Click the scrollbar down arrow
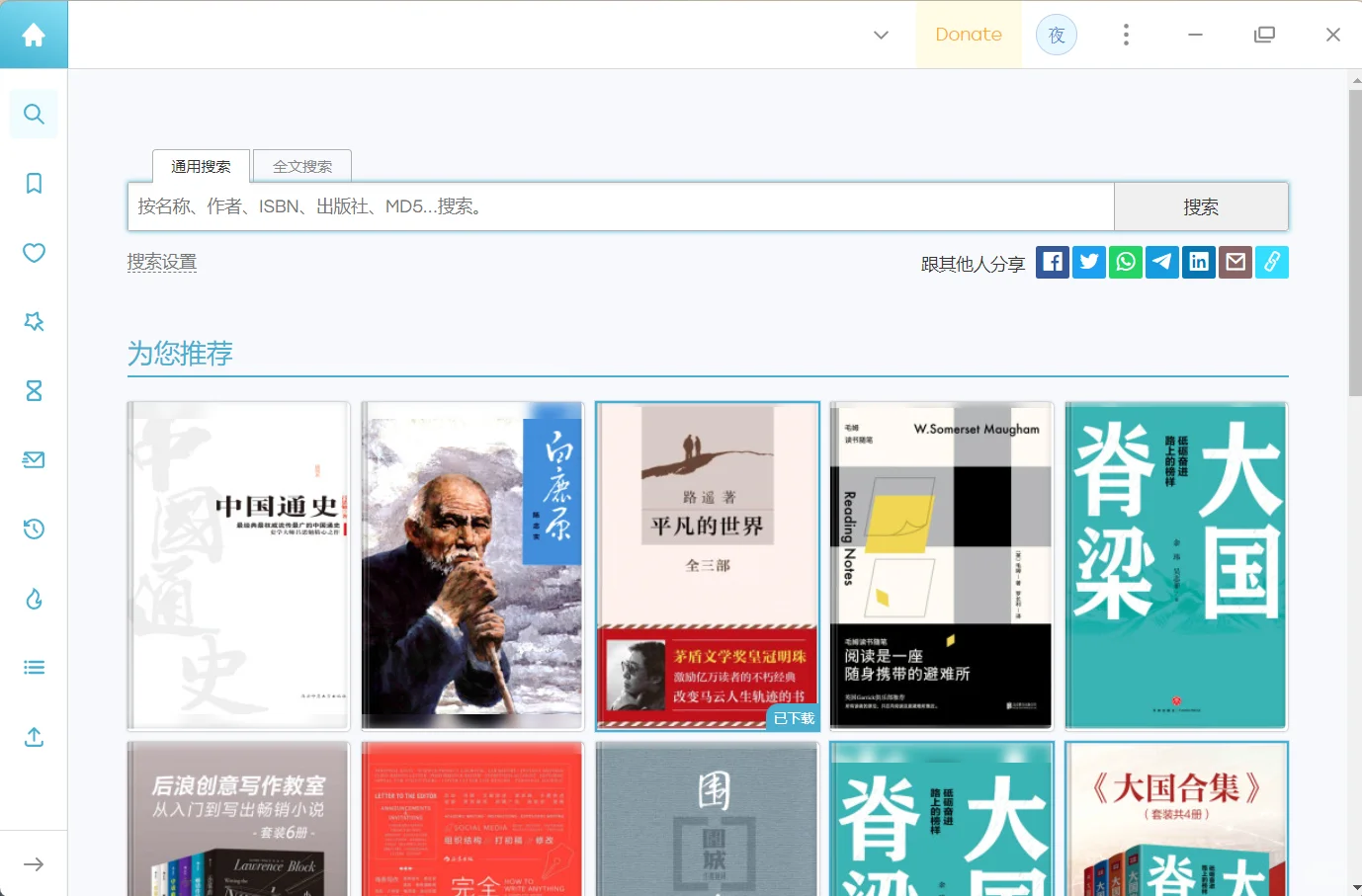The width and height of the screenshot is (1362, 896). pos(1355,887)
